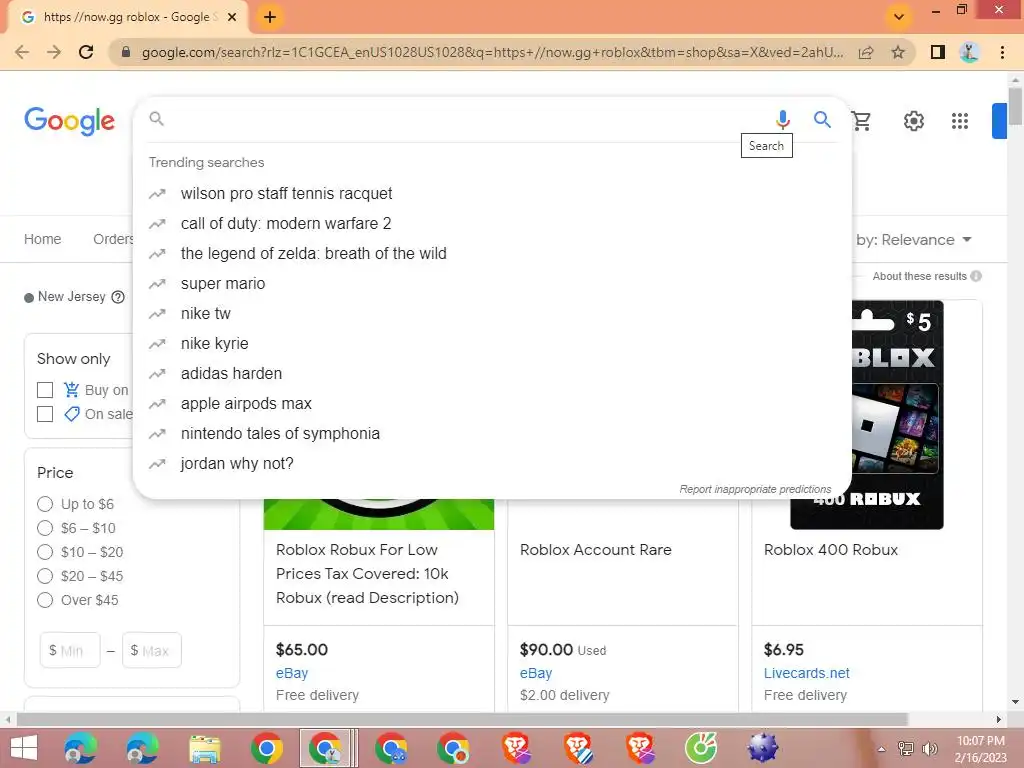Click the Google logo
This screenshot has width=1024, height=768.
[x=69, y=121]
